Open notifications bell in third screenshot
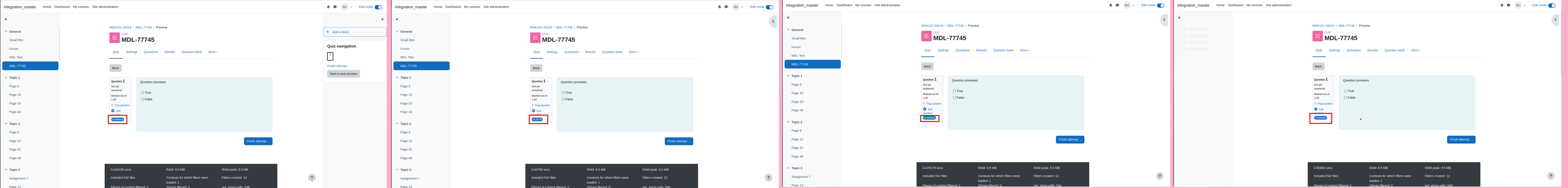The height and width of the screenshot is (188, 1568). coord(1111,5)
